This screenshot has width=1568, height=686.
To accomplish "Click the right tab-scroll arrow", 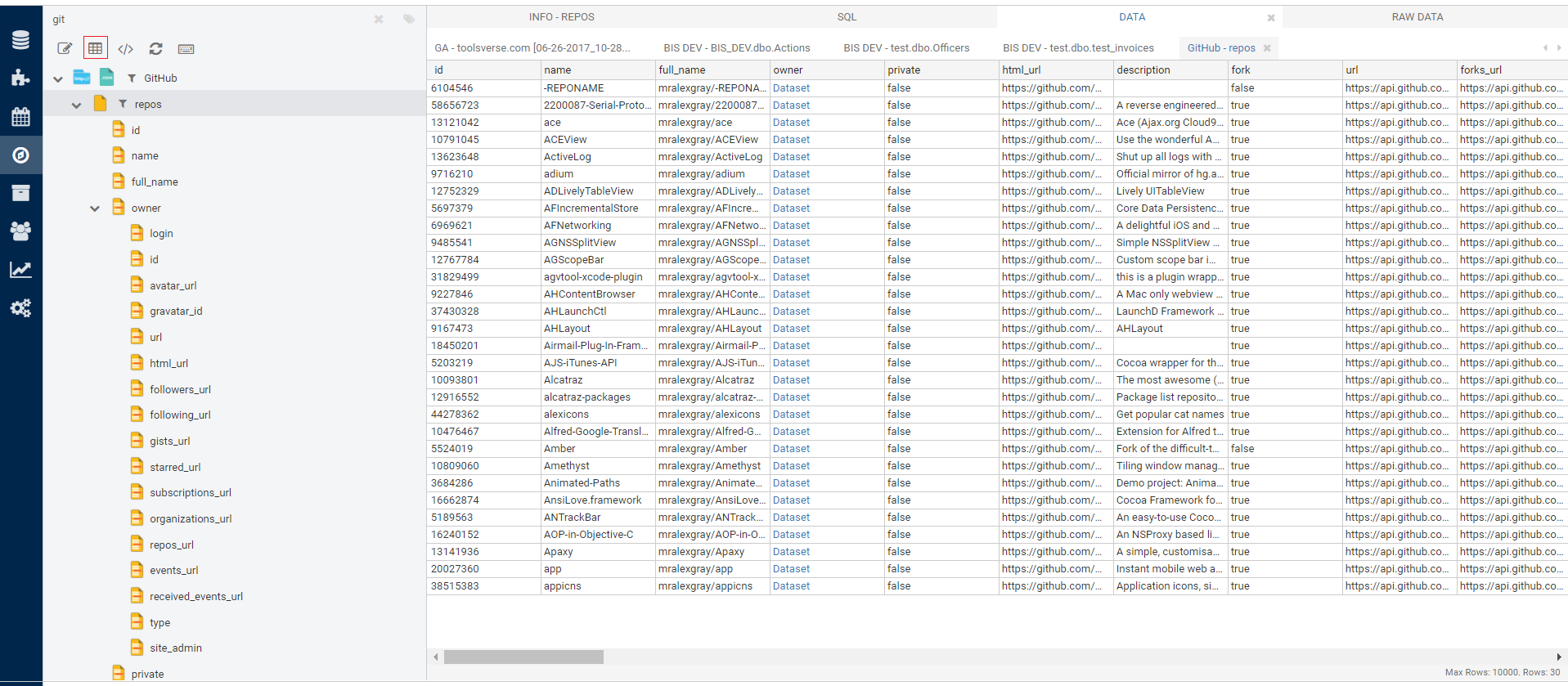I will point(1559,47).
